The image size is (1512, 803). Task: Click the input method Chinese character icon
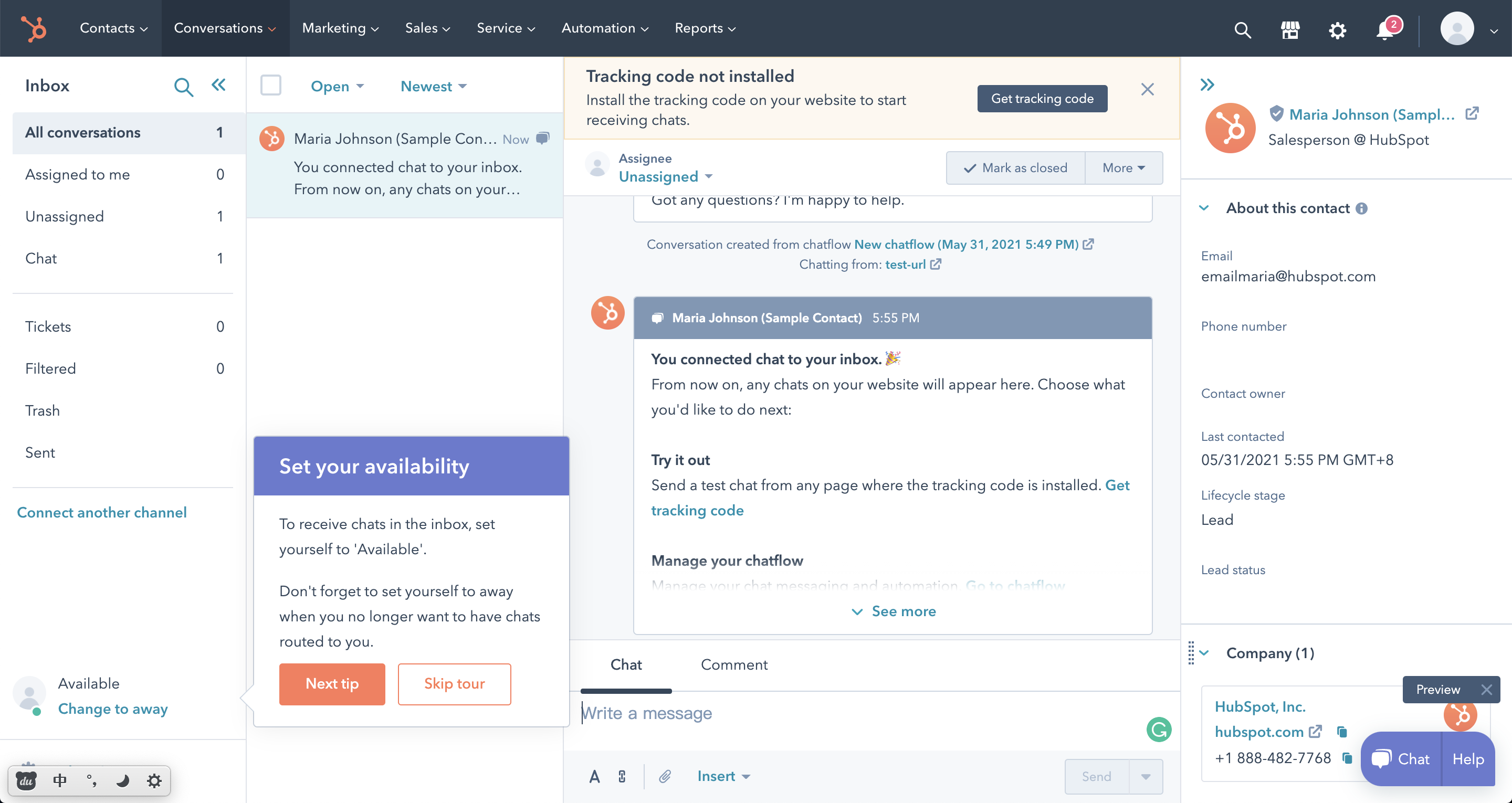click(x=60, y=780)
